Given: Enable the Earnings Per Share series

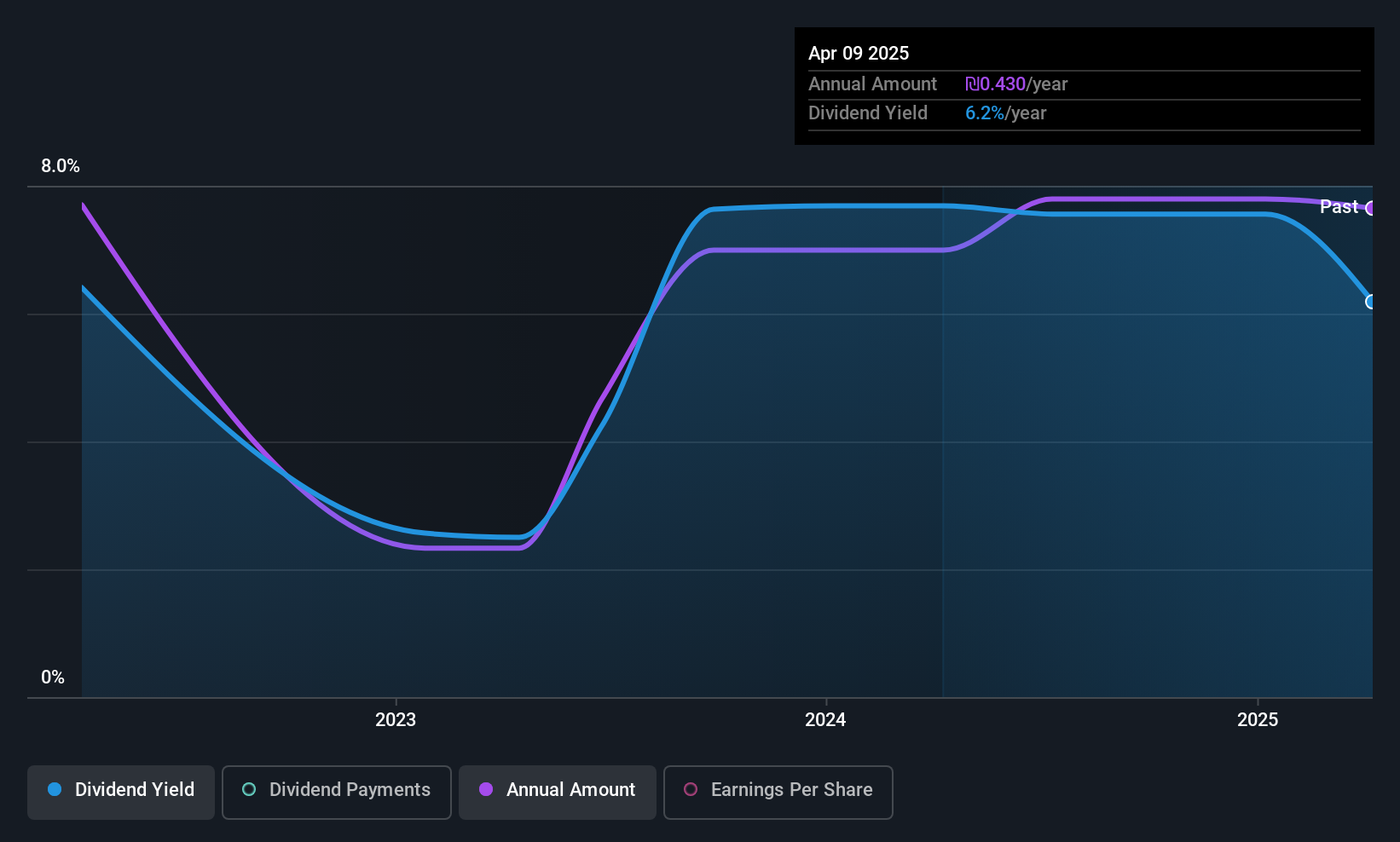Looking at the screenshot, I should pos(778,792).
